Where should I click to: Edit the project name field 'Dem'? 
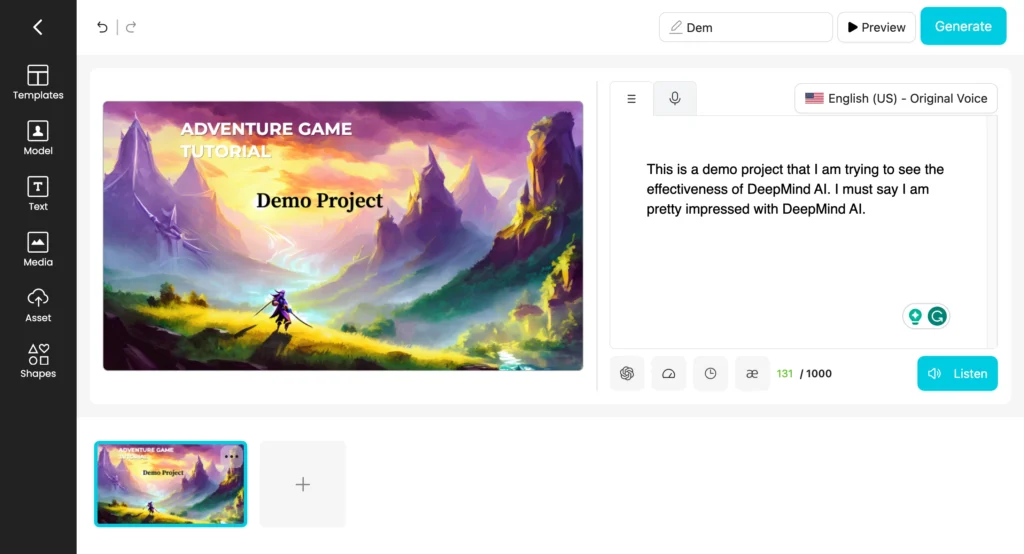[x=745, y=27]
